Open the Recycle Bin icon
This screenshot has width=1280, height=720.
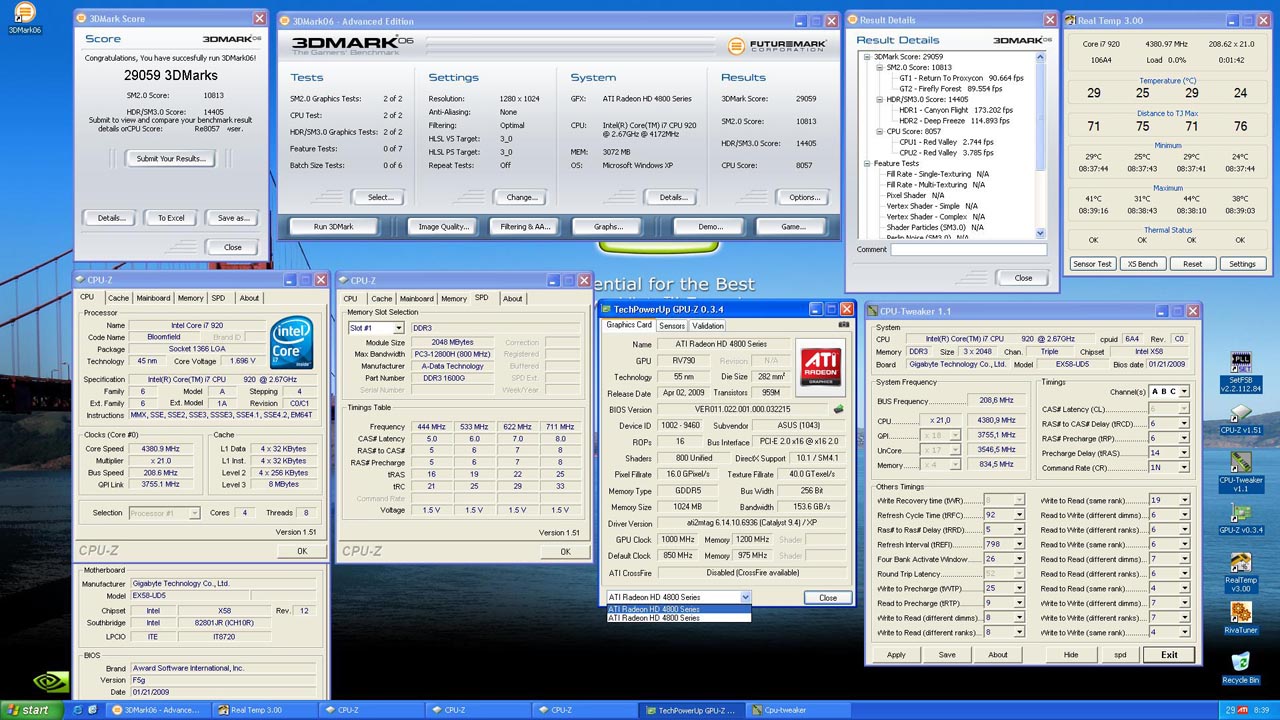(x=1240, y=667)
